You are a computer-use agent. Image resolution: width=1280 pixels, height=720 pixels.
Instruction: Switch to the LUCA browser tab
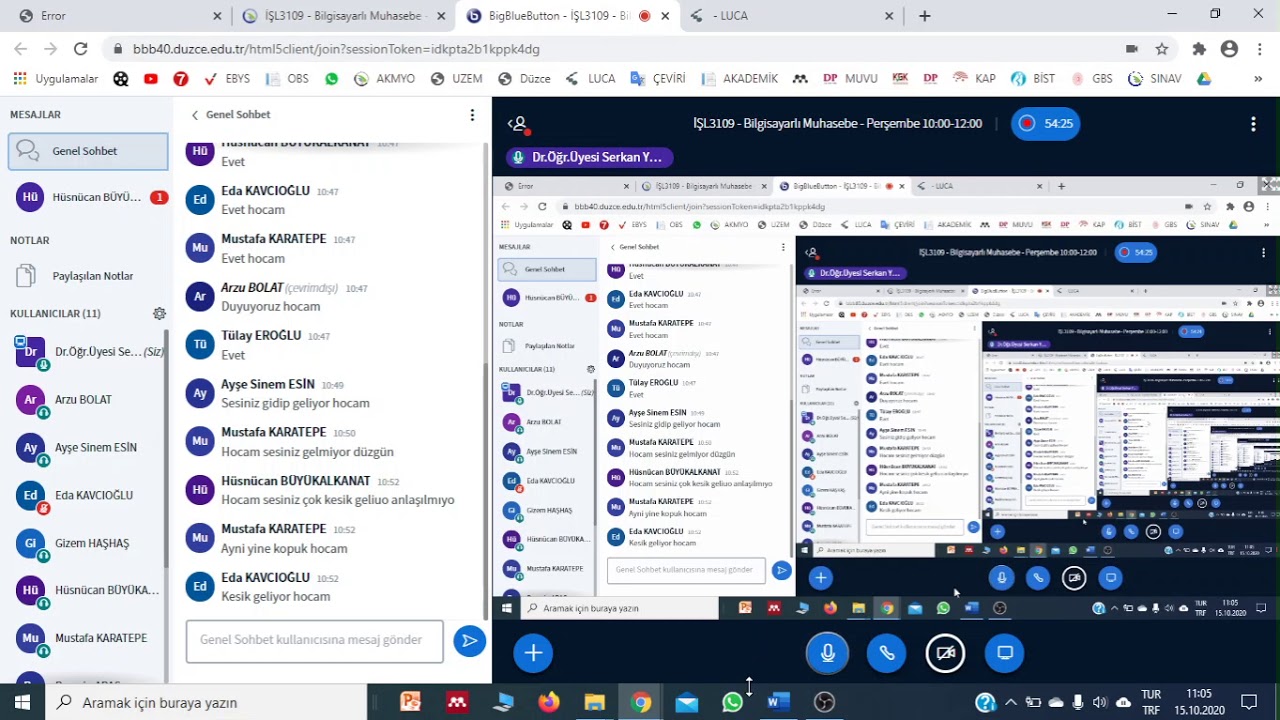click(790, 16)
